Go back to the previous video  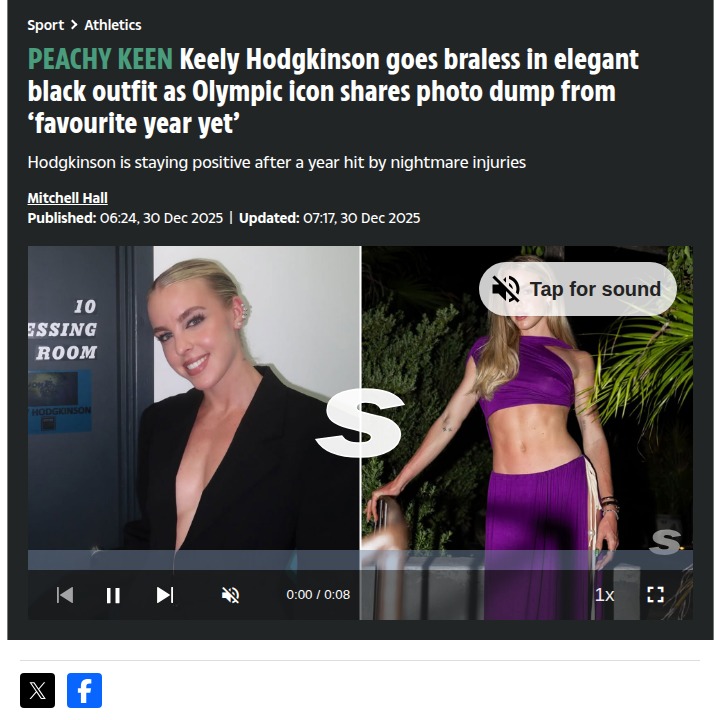[65, 595]
